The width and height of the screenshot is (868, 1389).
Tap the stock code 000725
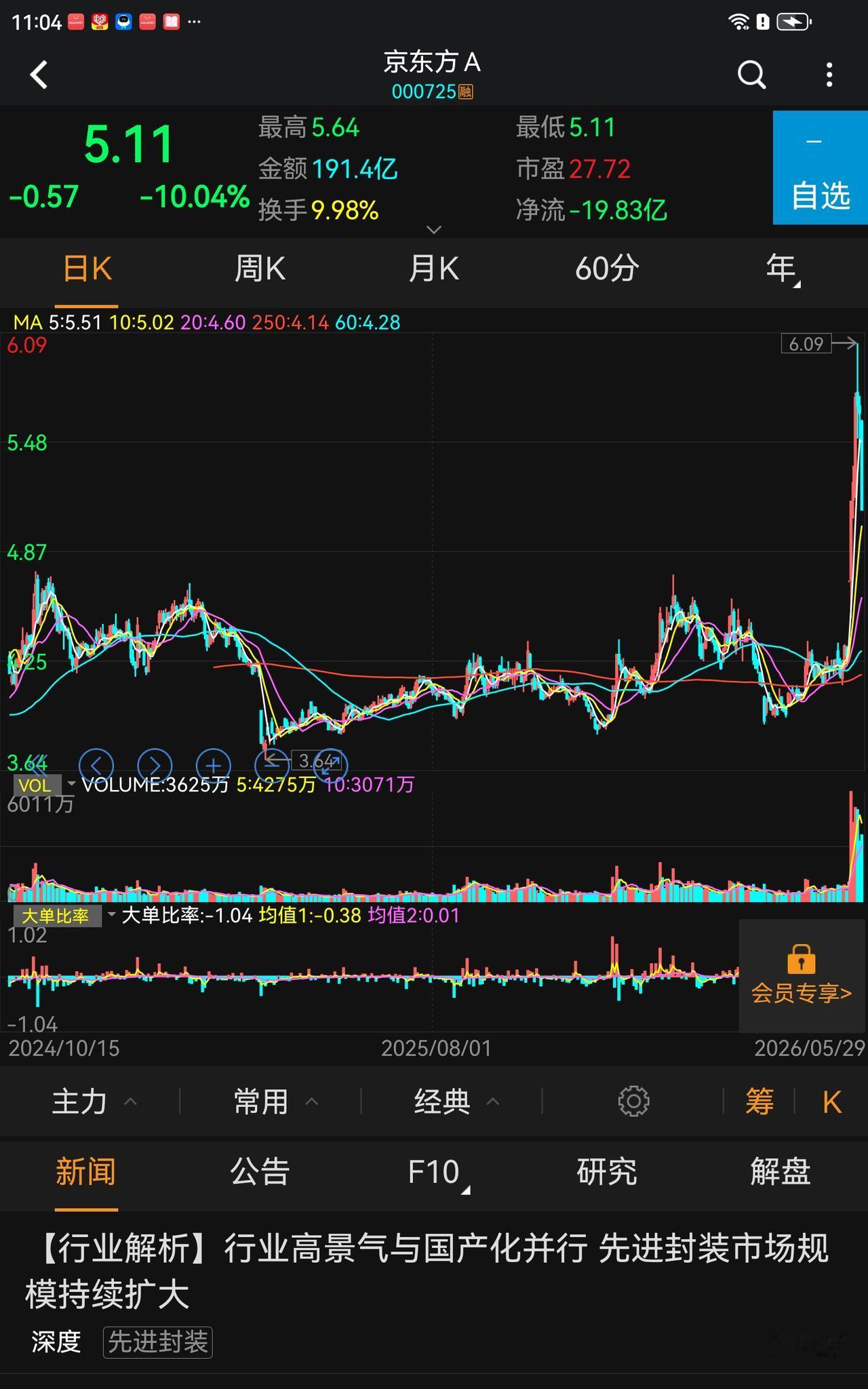[424, 92]
